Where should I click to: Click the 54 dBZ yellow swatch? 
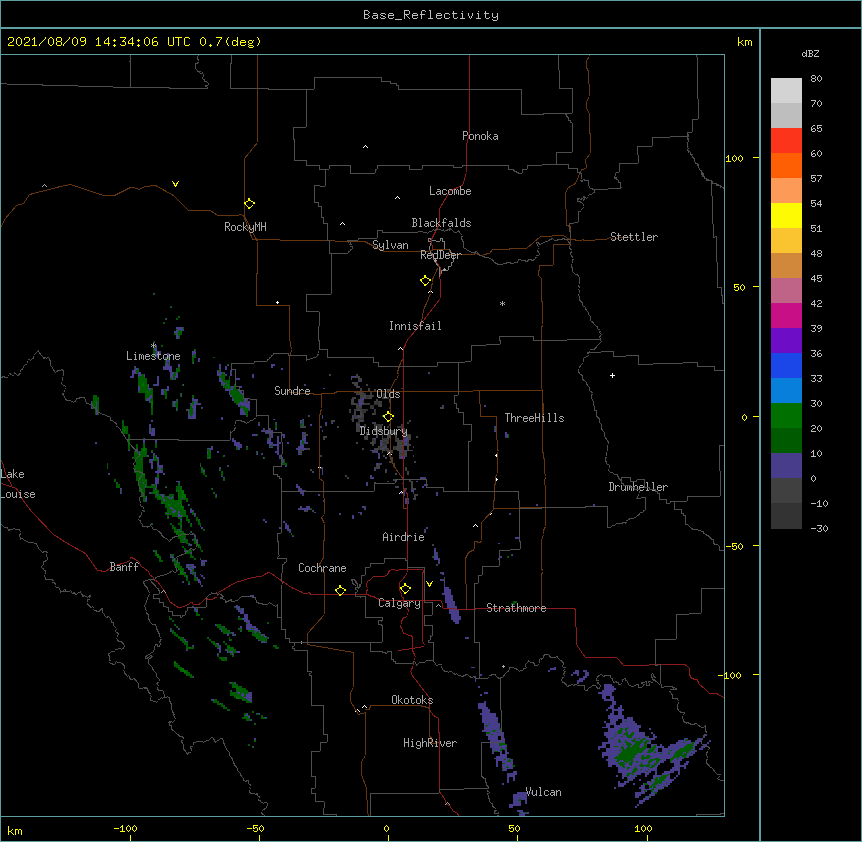point(786,215)
